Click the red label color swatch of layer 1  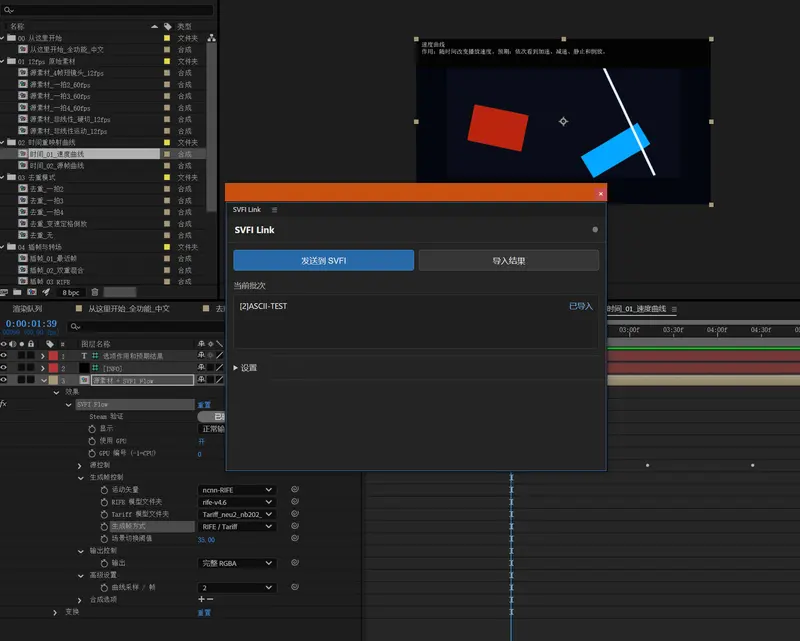(x=53, y=356)
